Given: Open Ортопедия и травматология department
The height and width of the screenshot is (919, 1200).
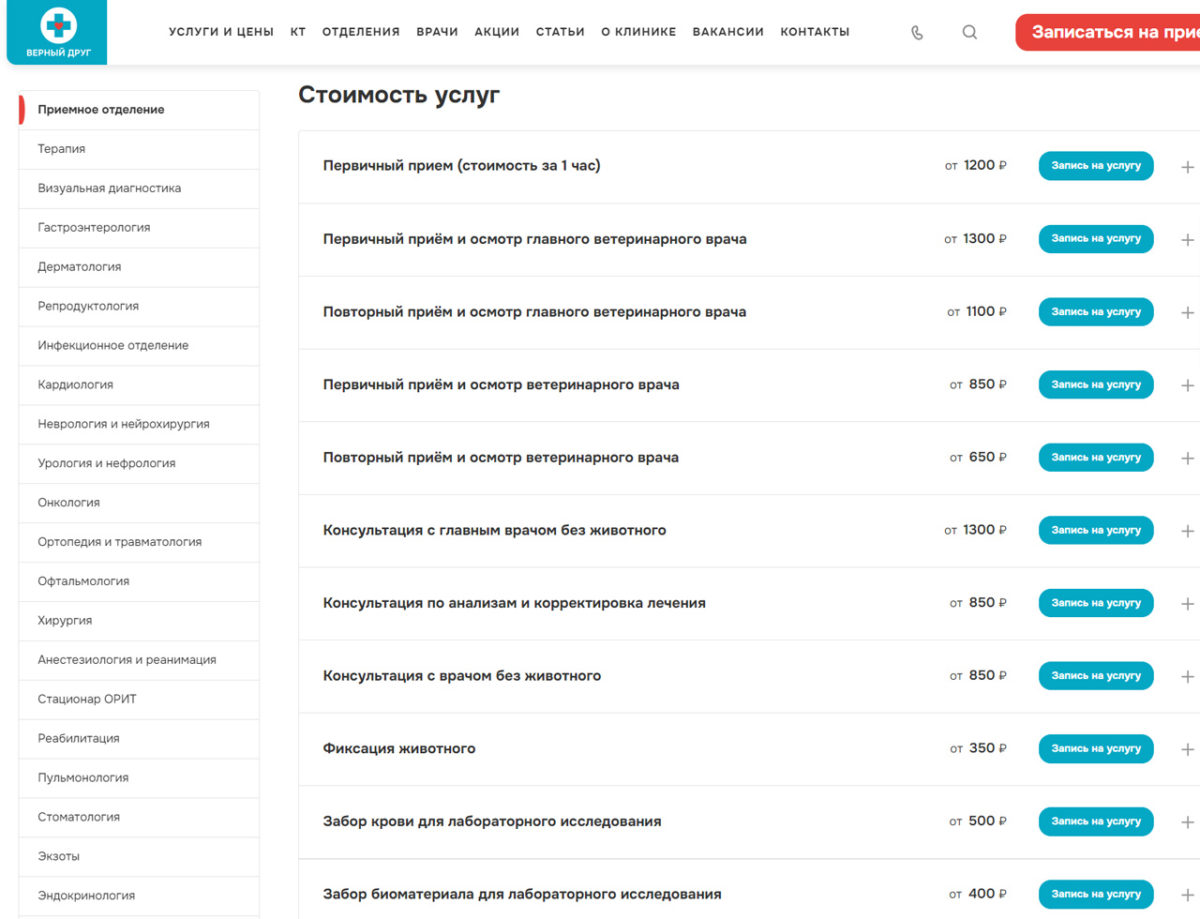Looking at the screenshot, I should pos(139,542).
